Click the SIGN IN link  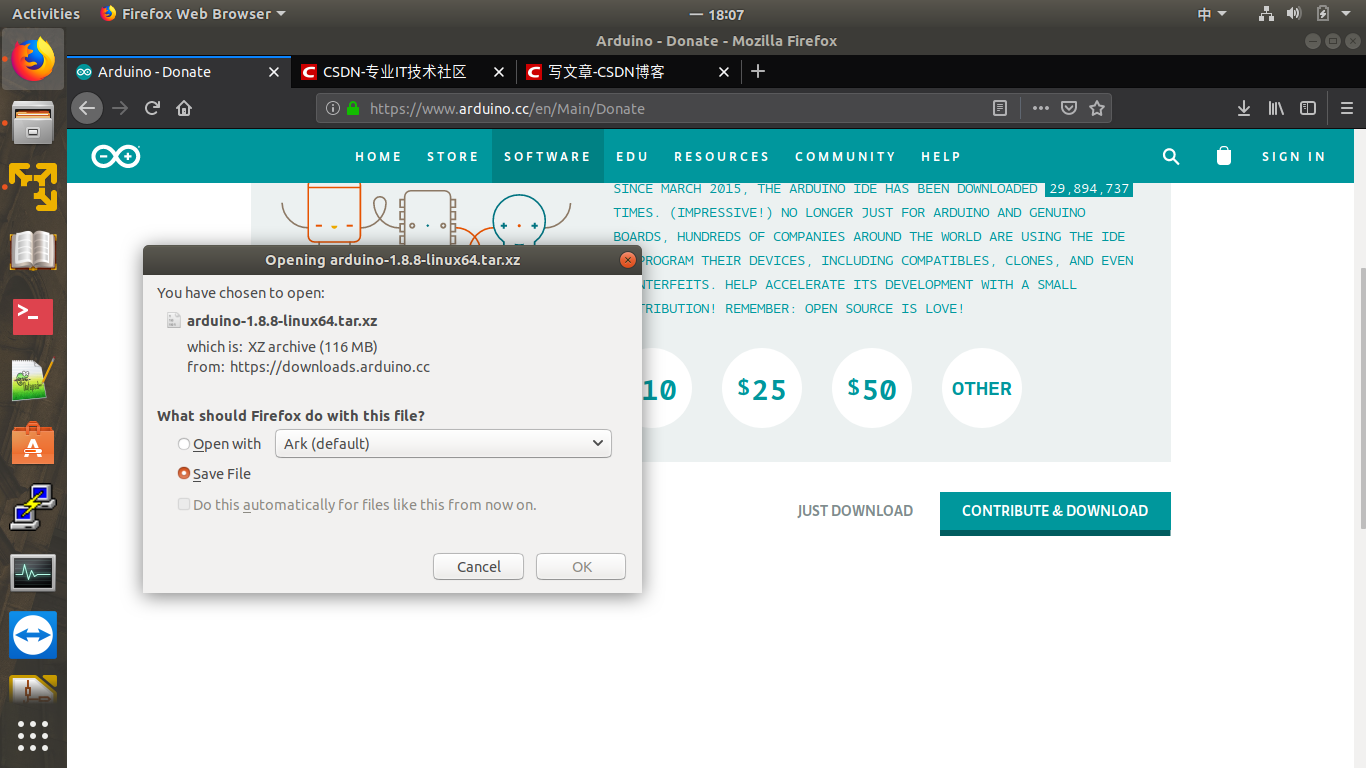click(x=1294, y=156)
